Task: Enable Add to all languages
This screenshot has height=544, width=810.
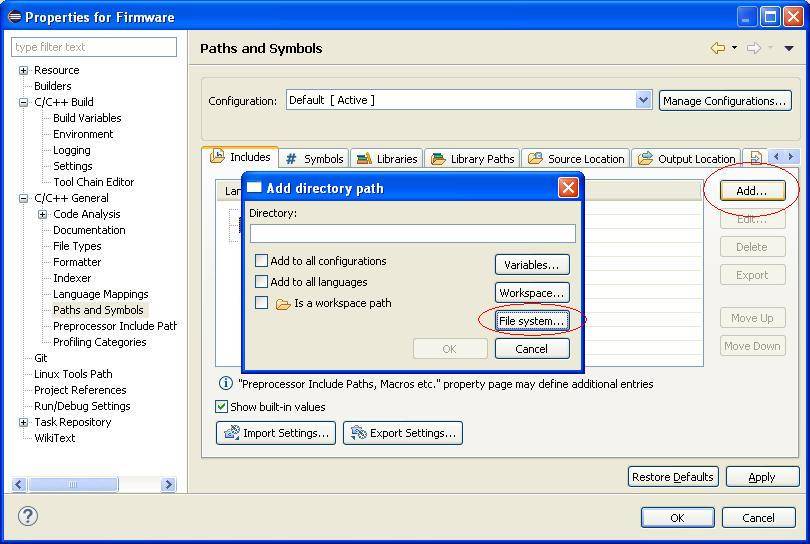Action: tap(261, 282)
